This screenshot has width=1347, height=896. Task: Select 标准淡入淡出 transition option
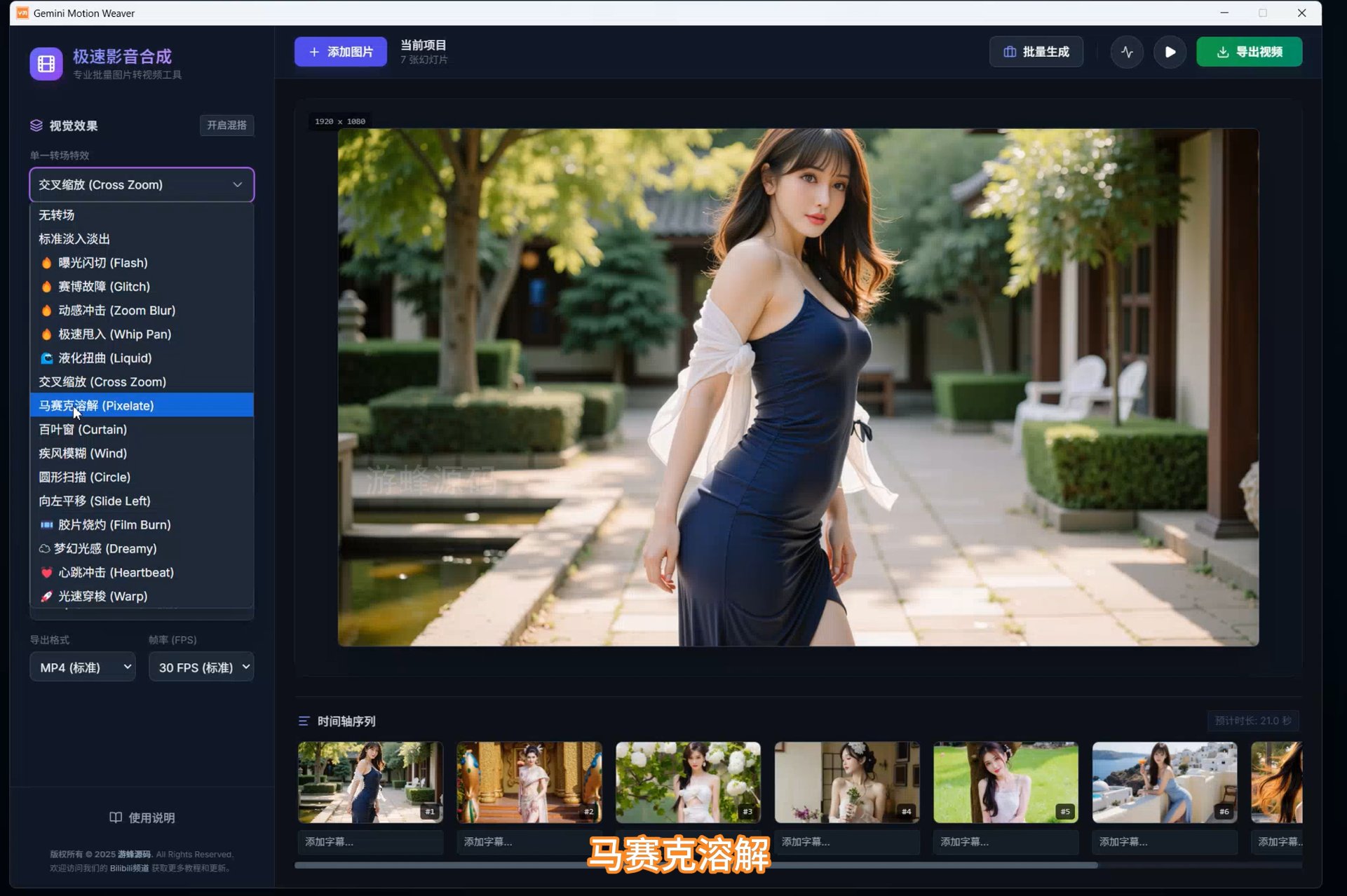pos(142,239)
